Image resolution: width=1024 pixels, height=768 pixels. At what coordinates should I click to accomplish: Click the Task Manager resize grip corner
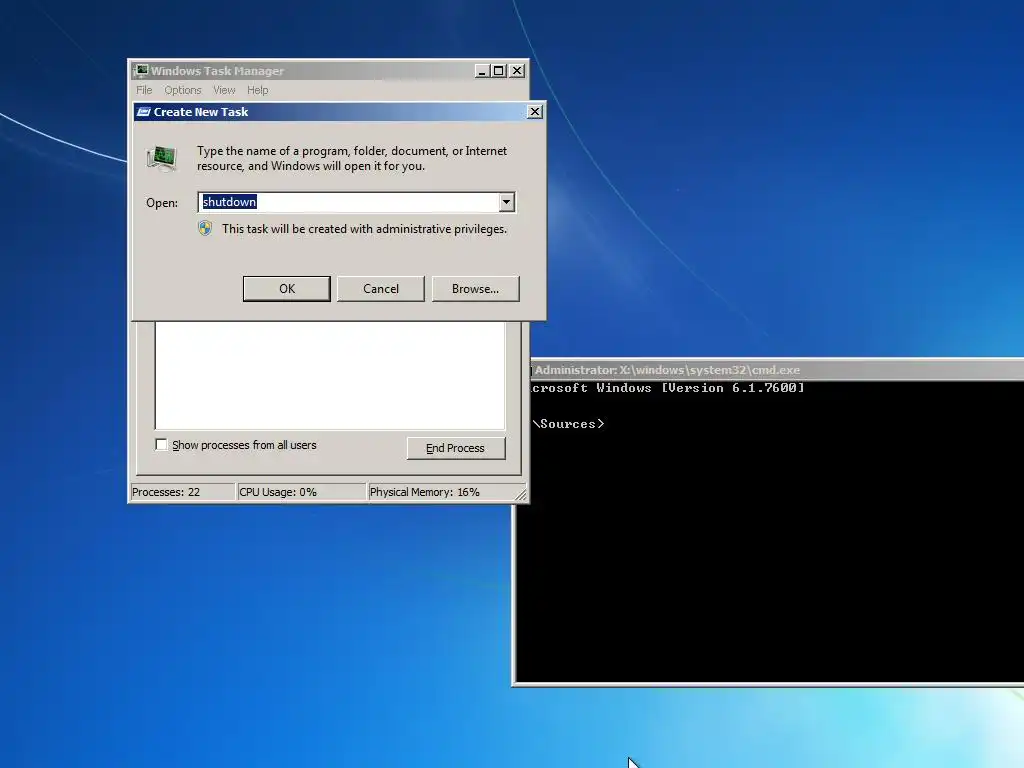(521, 495)
